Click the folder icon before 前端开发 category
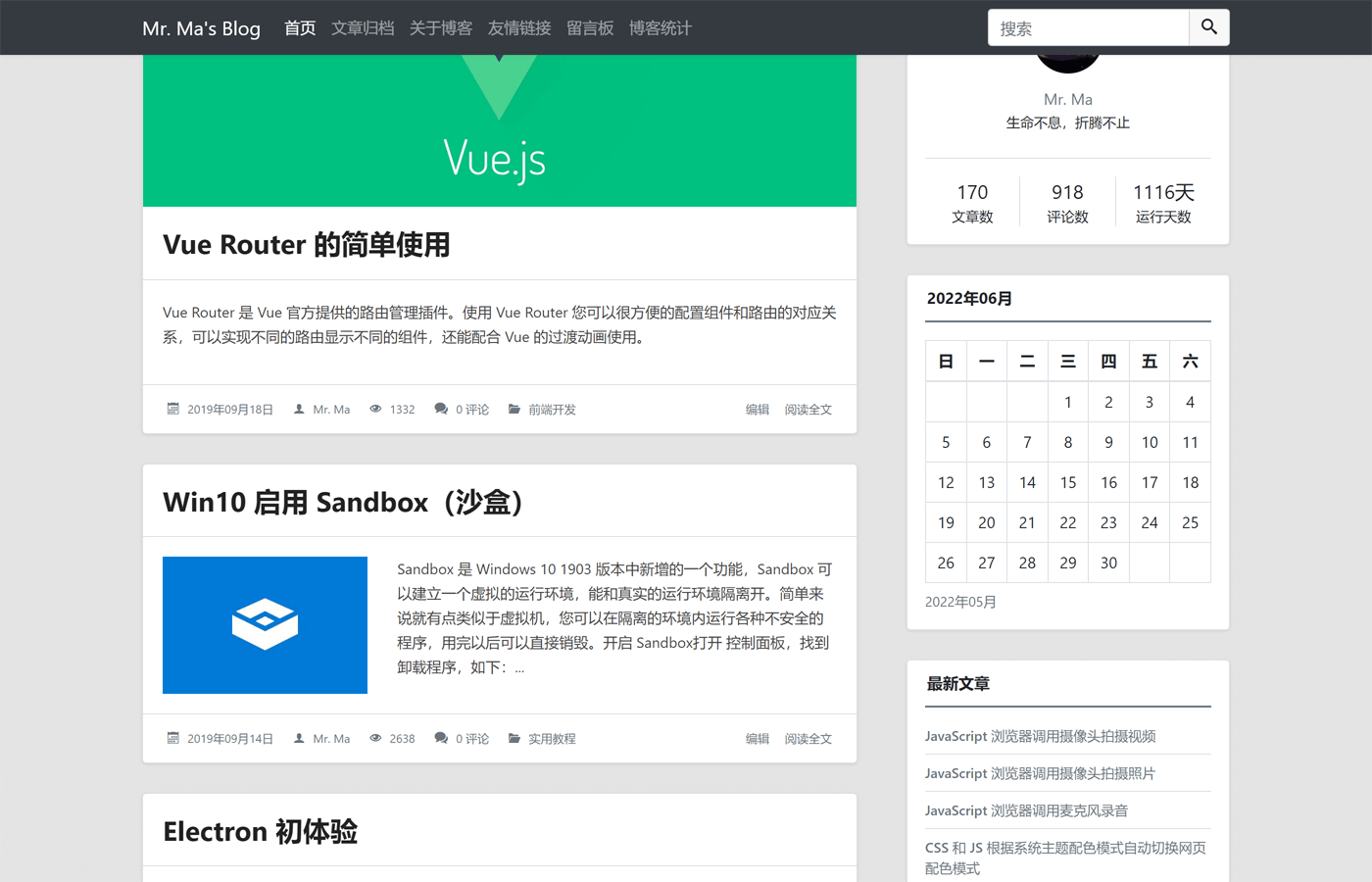This screenshot has width=1372, height=882. coord(514,409)
